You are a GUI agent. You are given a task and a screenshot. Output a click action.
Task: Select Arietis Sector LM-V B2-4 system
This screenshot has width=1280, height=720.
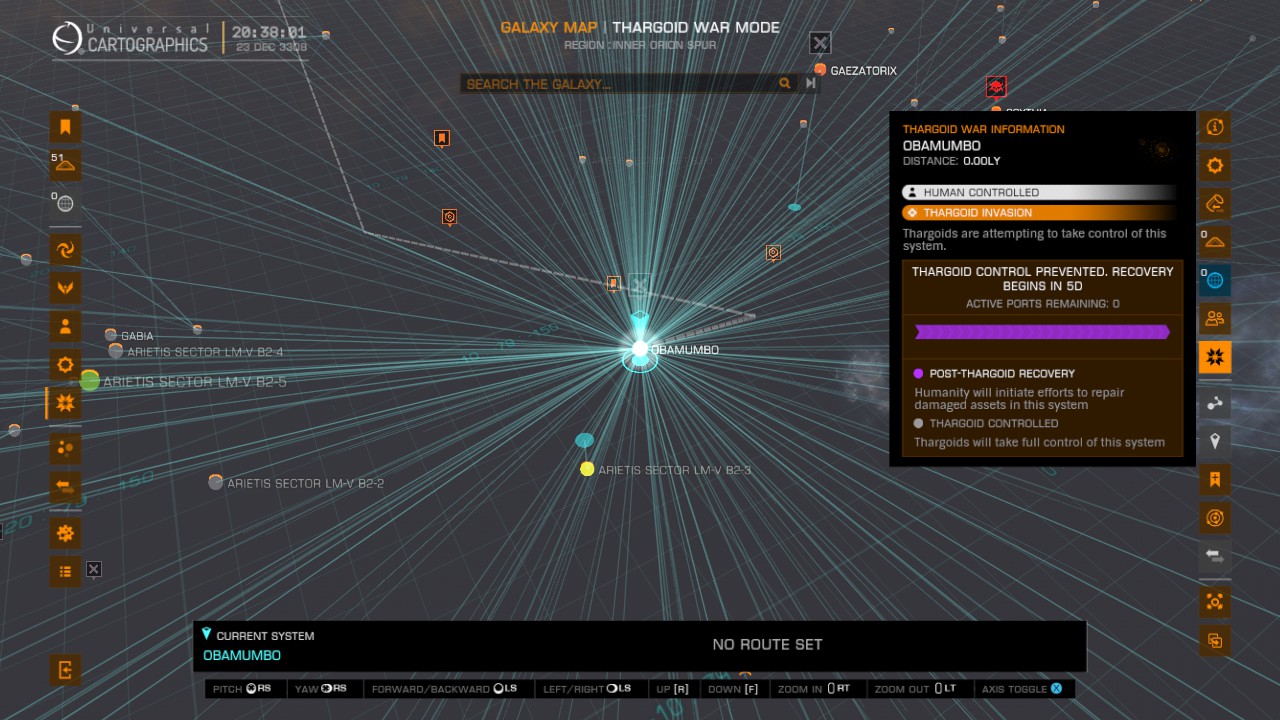116,351
